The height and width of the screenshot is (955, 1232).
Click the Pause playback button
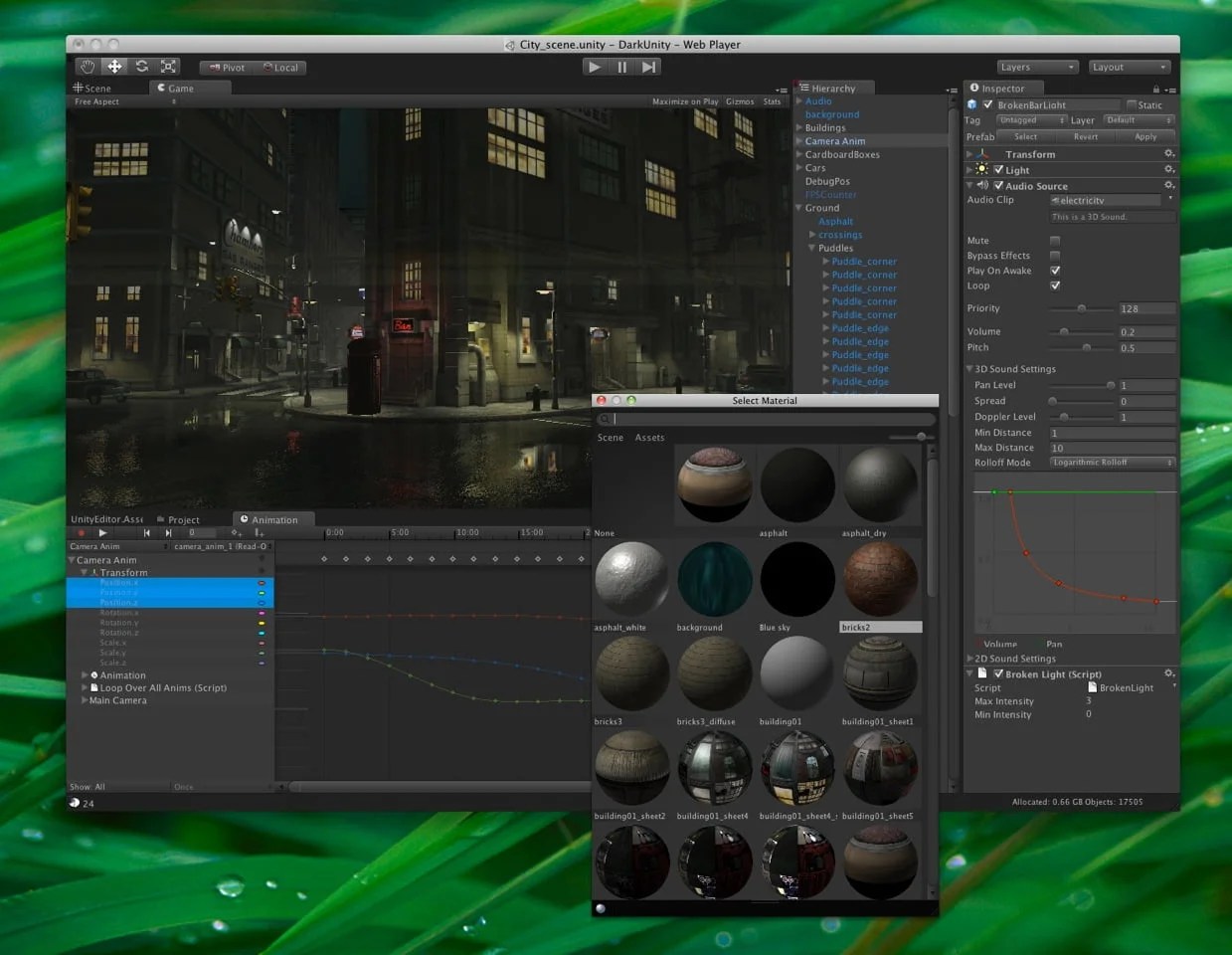(620, 67)
